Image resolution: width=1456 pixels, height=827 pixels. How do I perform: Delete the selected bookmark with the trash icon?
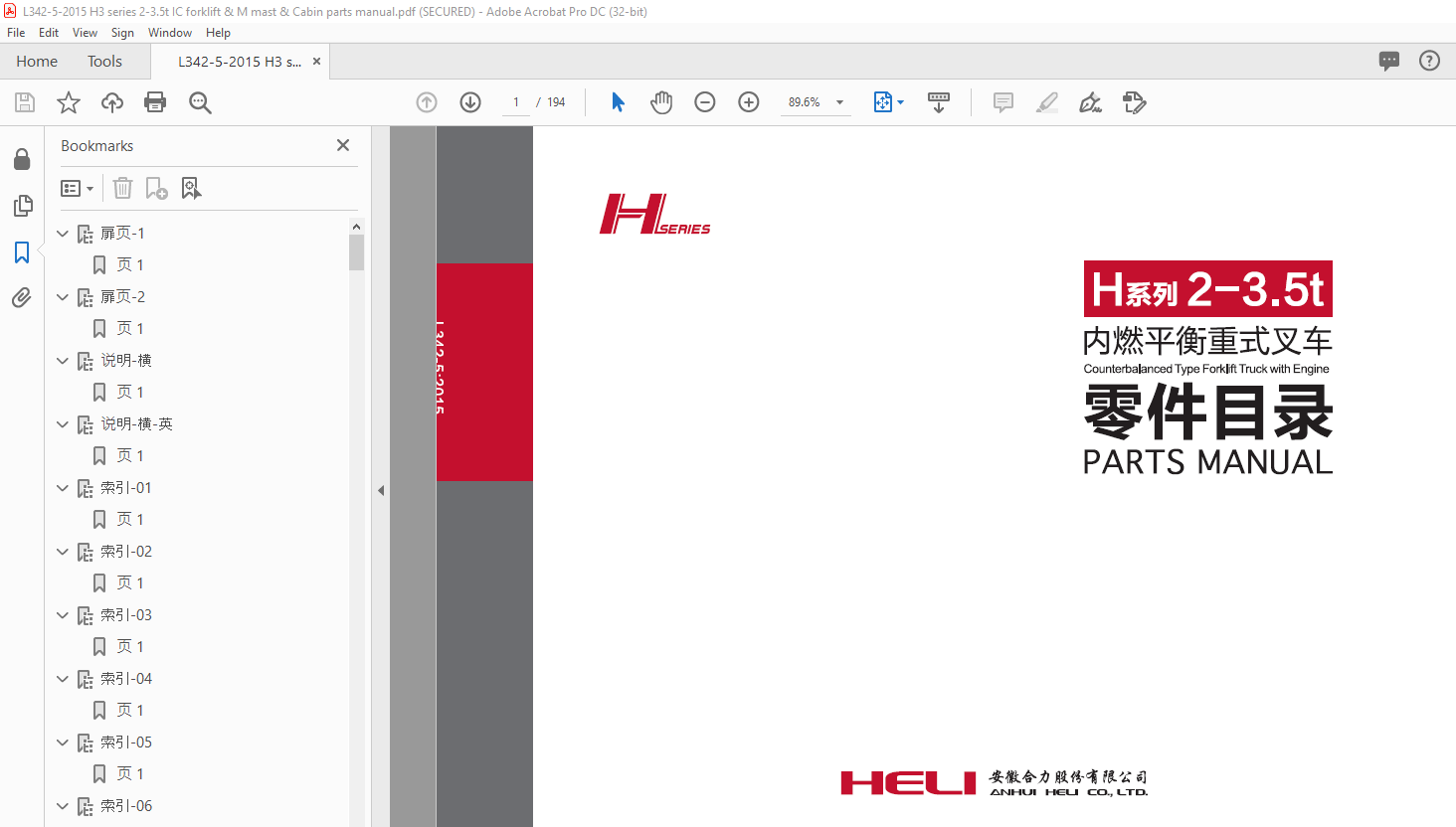point(122,188)
